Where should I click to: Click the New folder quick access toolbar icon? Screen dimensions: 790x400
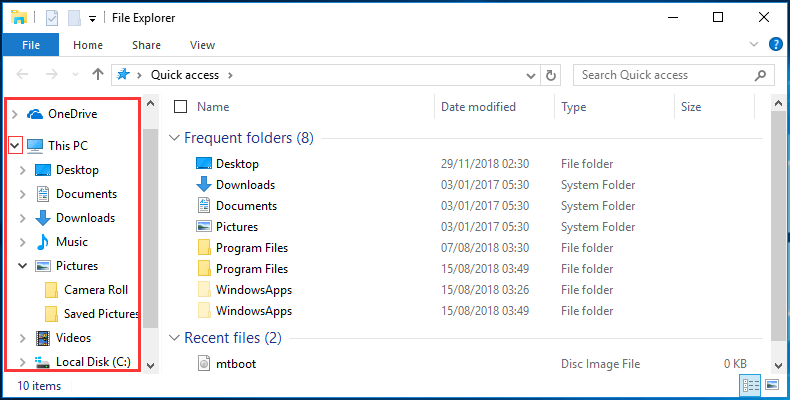[x=75, y=18]
